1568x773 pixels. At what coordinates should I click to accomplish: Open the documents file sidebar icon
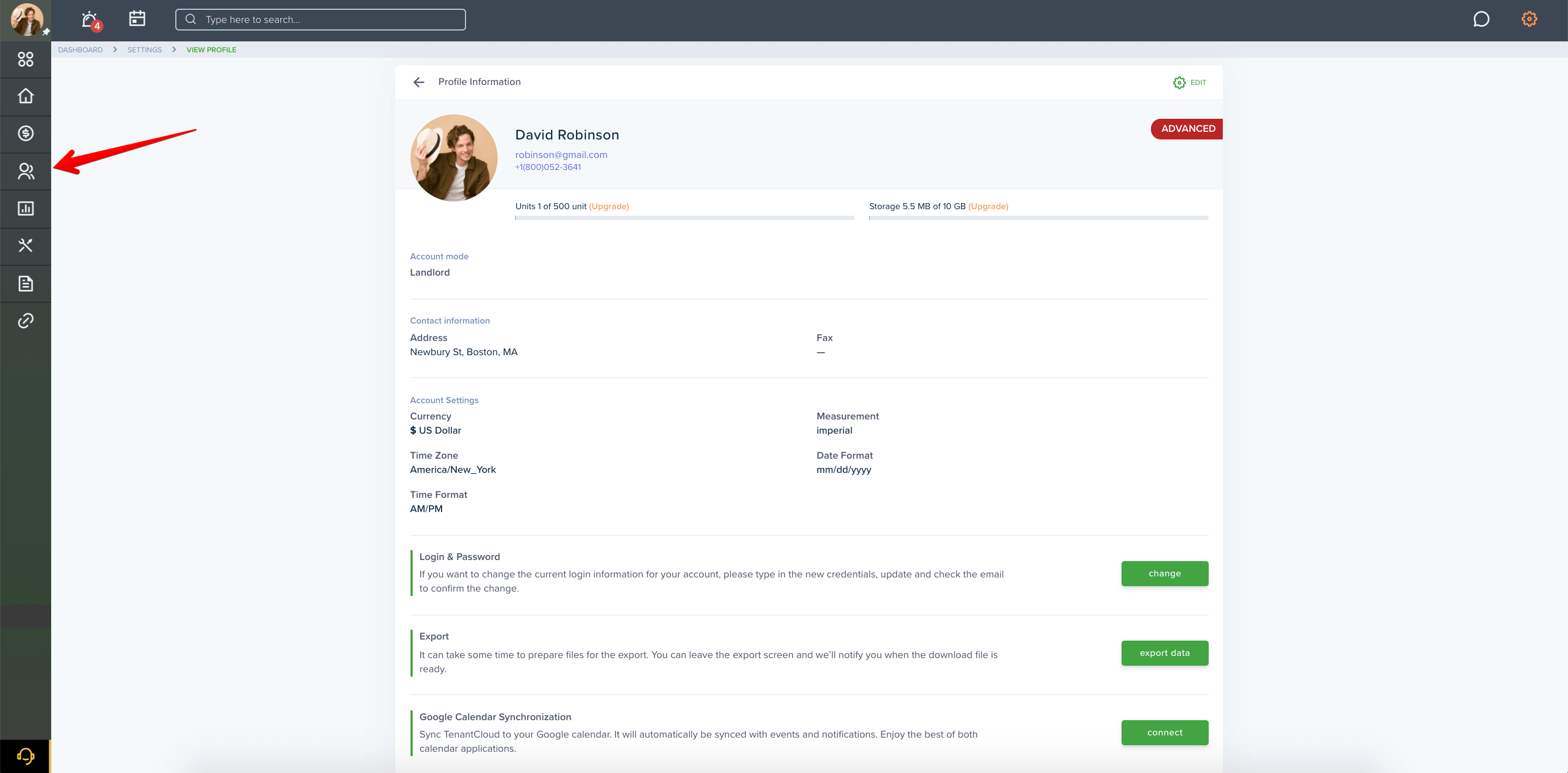26,283
